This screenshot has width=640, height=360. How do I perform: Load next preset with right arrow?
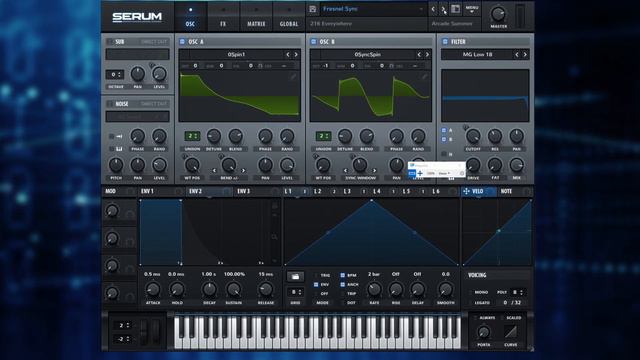444,9
